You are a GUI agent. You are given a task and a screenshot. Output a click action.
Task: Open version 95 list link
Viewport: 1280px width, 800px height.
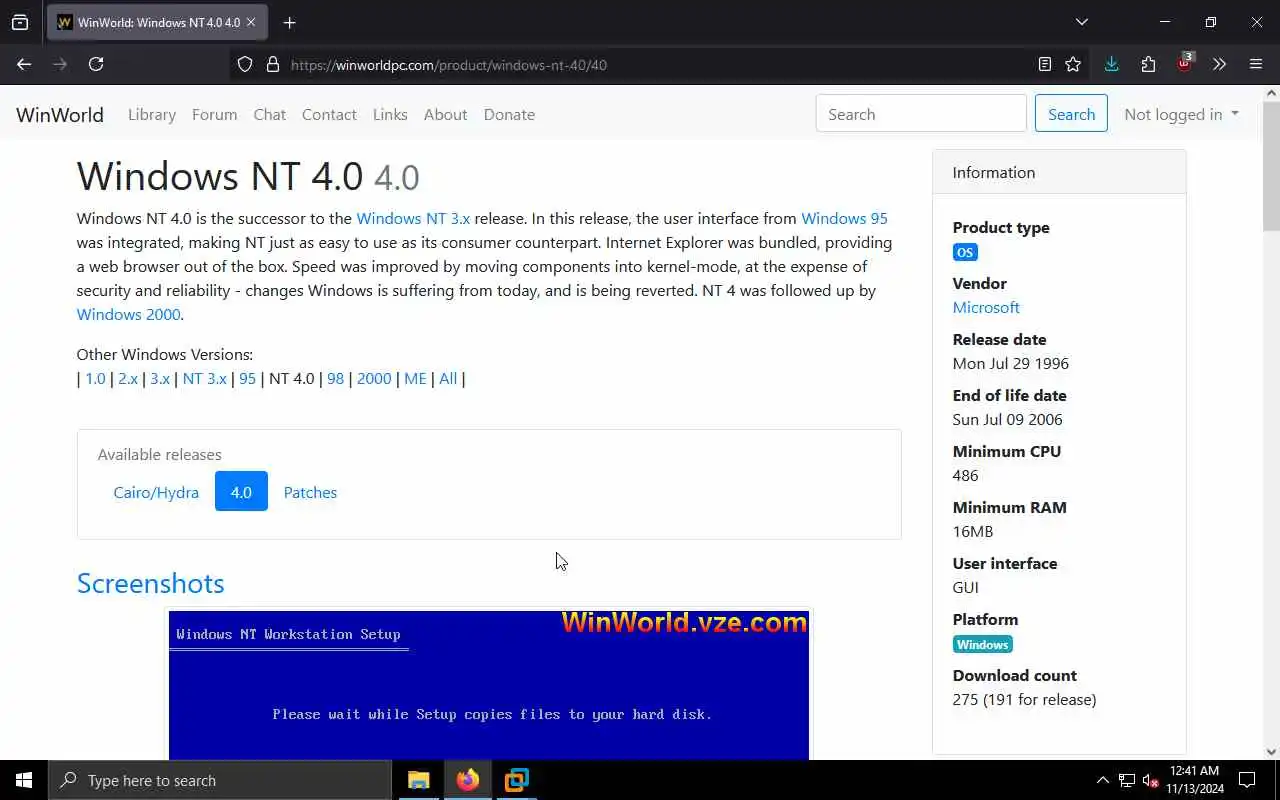click(247, 378)
